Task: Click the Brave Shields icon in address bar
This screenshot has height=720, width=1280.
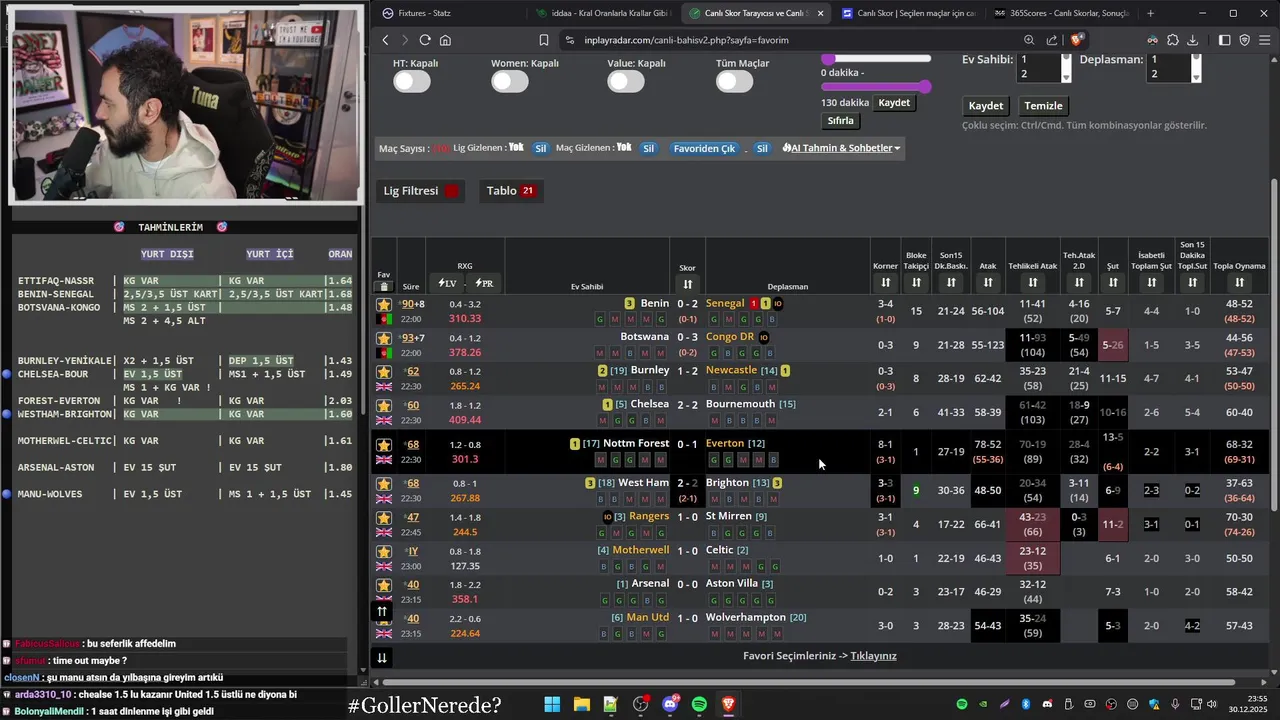Action: 1077,40
